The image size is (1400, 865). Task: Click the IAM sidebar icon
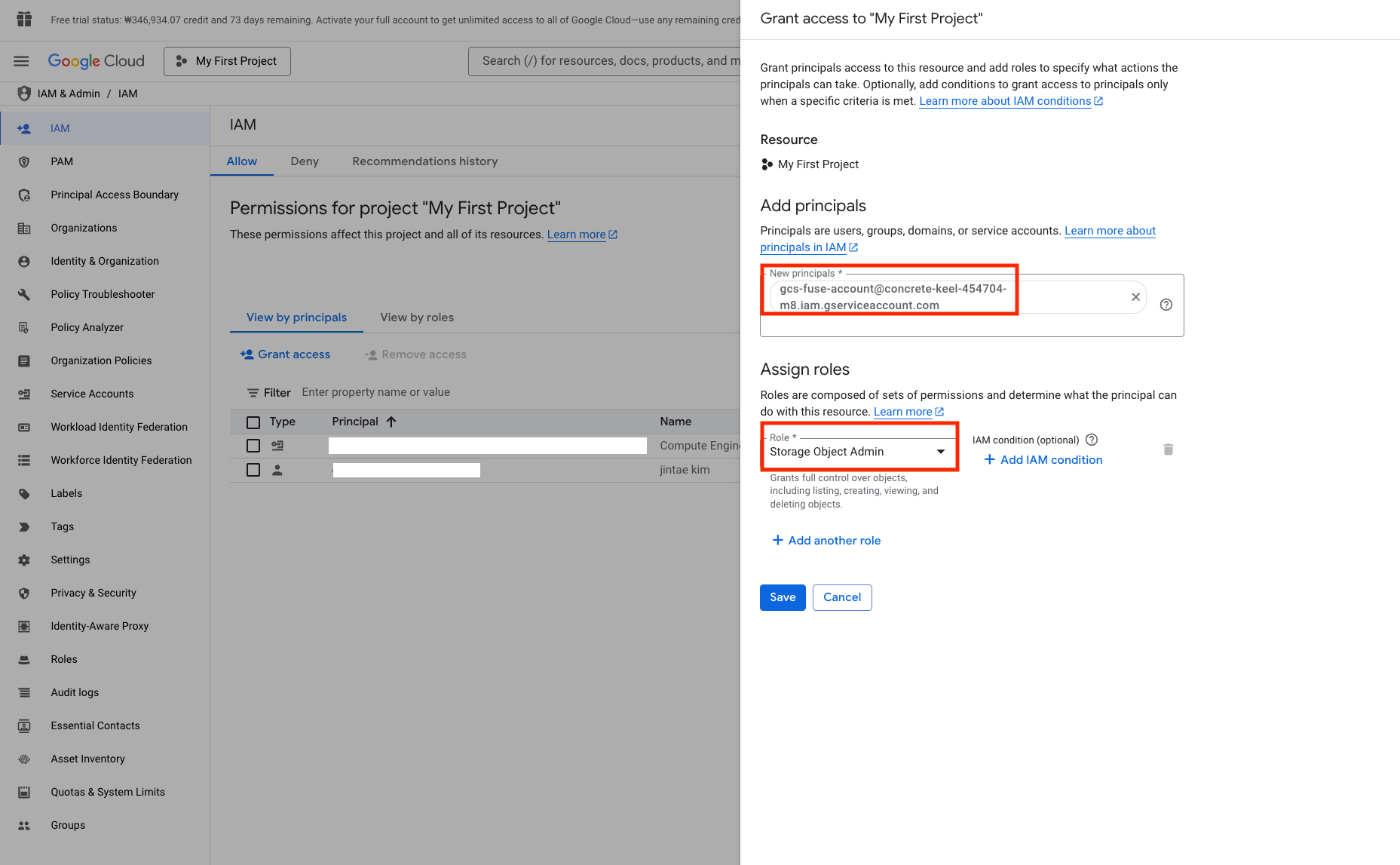[x=24, y=128]
